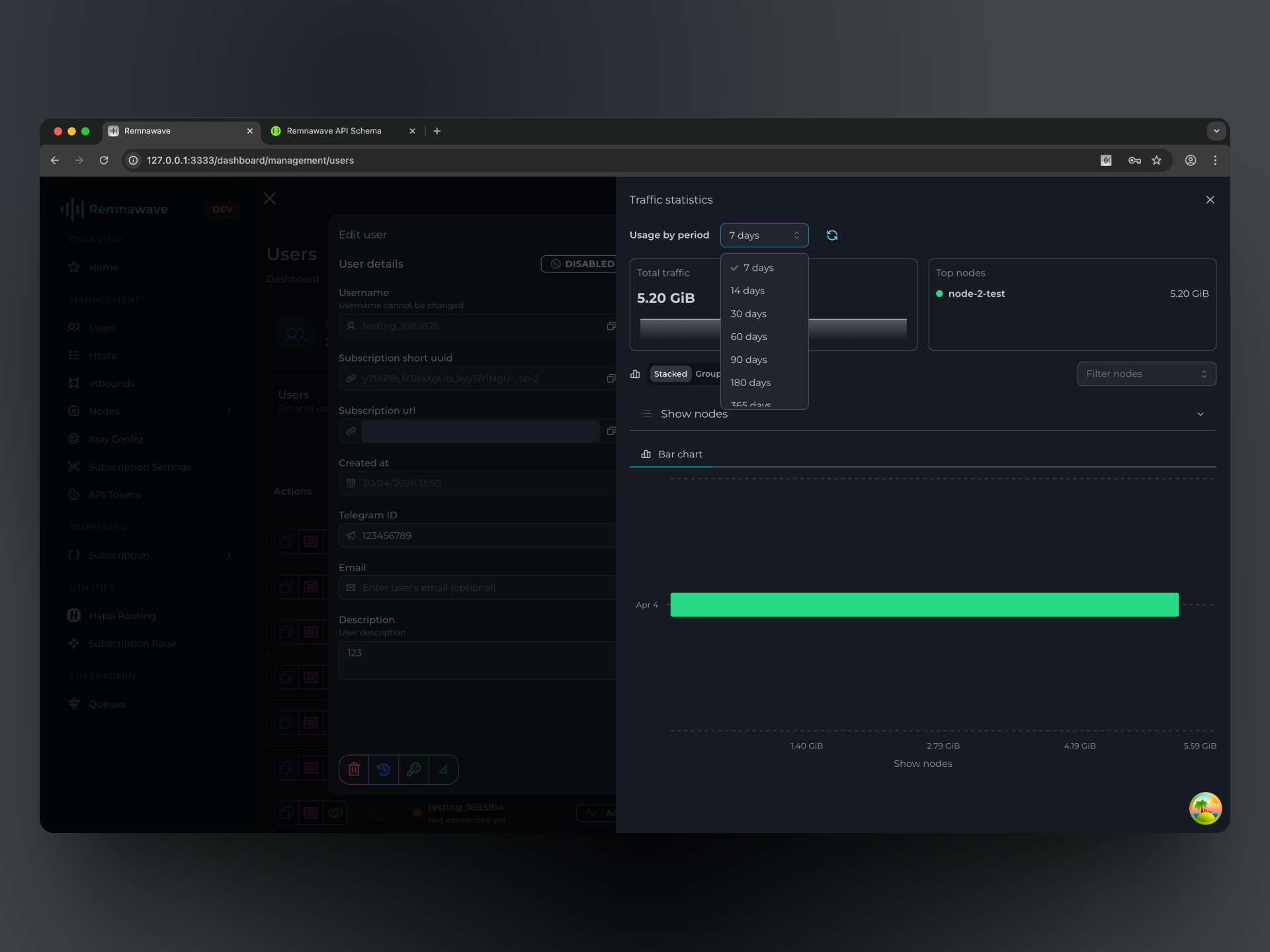The height and width of the screenshot is (952, 1270).
Task: Select the Bar chart tab
Action: 671,454
